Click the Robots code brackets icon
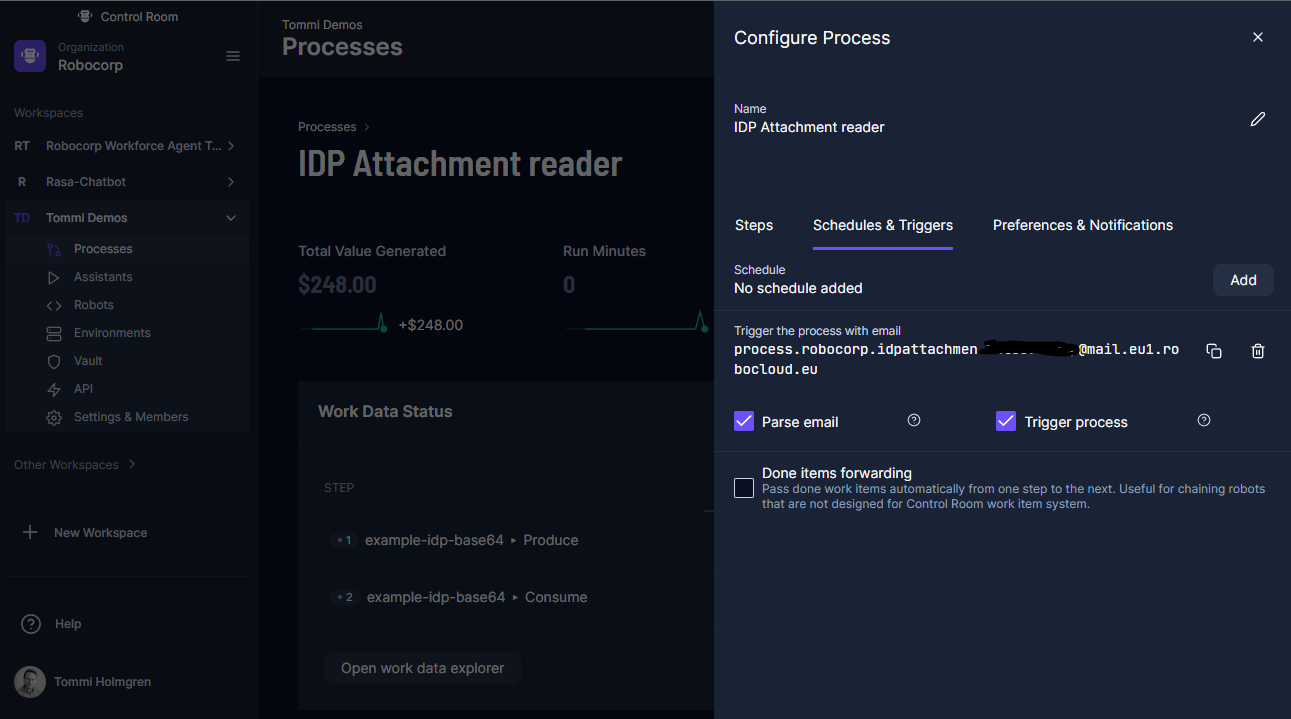 pyautogui.click(x=54, y=305)
